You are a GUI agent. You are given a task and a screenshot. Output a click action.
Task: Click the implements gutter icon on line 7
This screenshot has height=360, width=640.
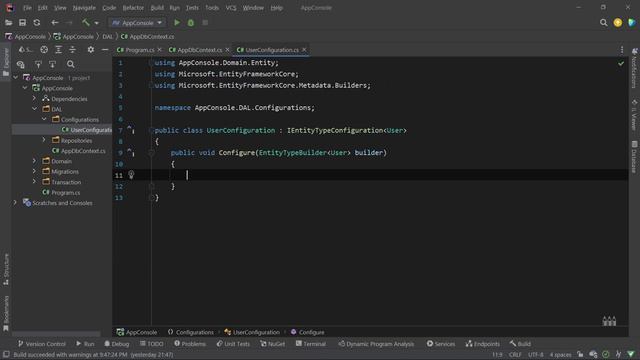pyautogui.click(x=131, y=130)
